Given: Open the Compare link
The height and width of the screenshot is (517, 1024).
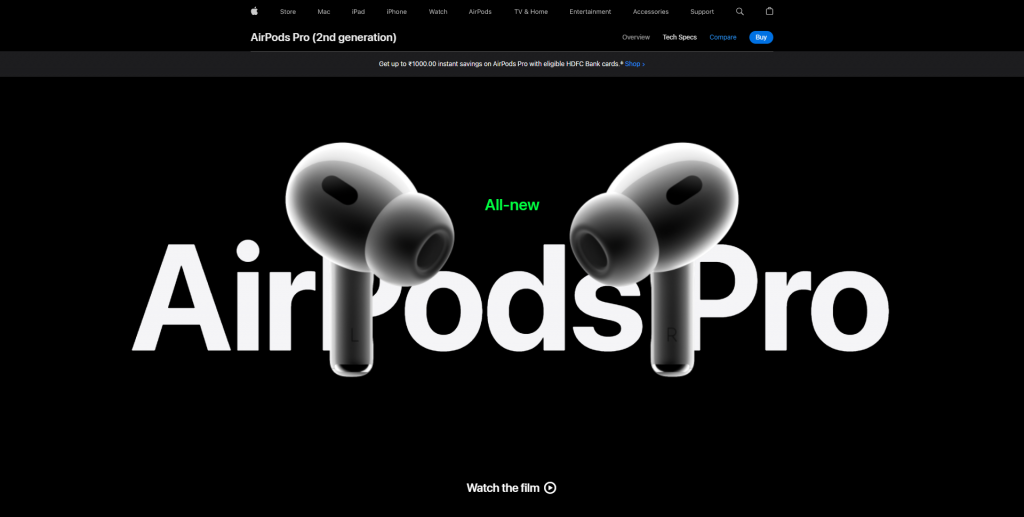Looking at the screenshot, I should (x=723, y=37).
